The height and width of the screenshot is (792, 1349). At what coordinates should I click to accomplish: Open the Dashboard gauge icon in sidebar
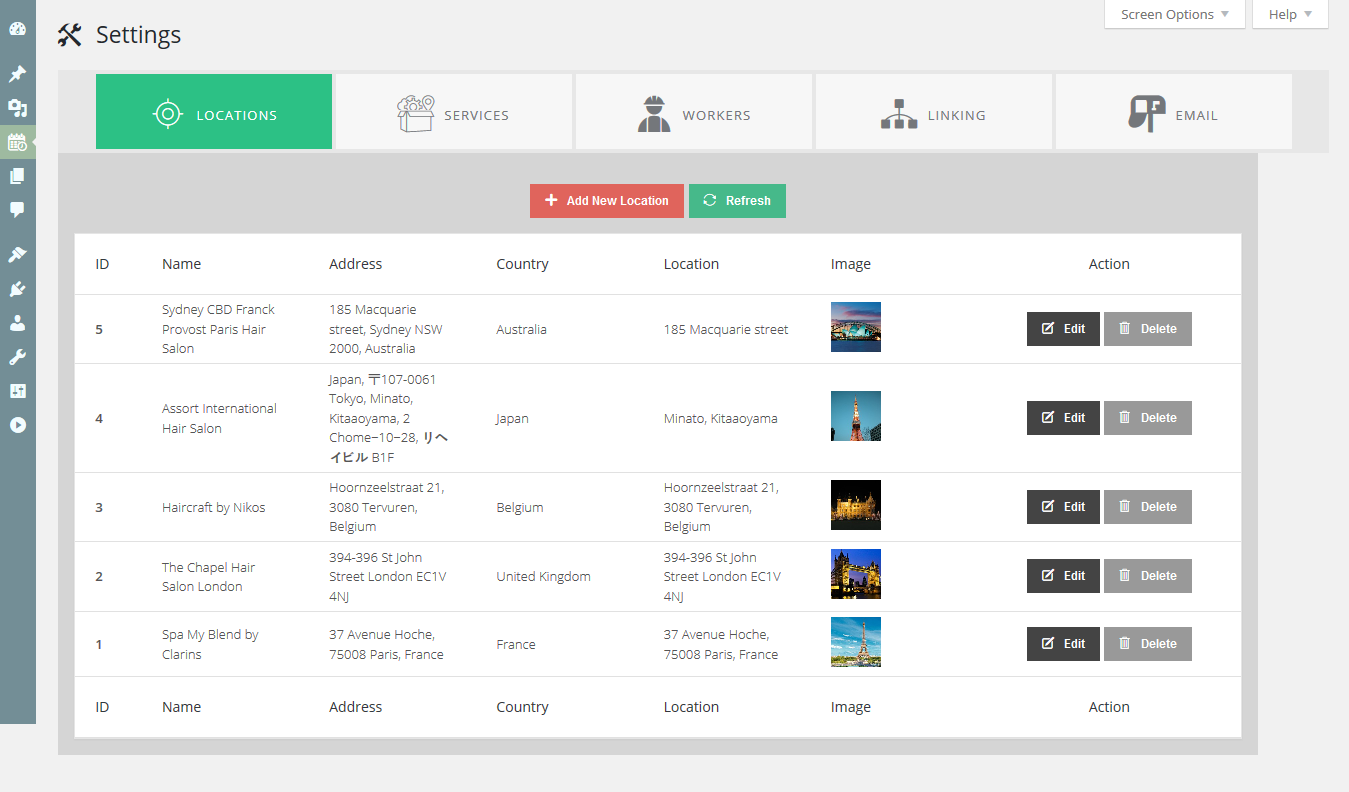(17, 30)
